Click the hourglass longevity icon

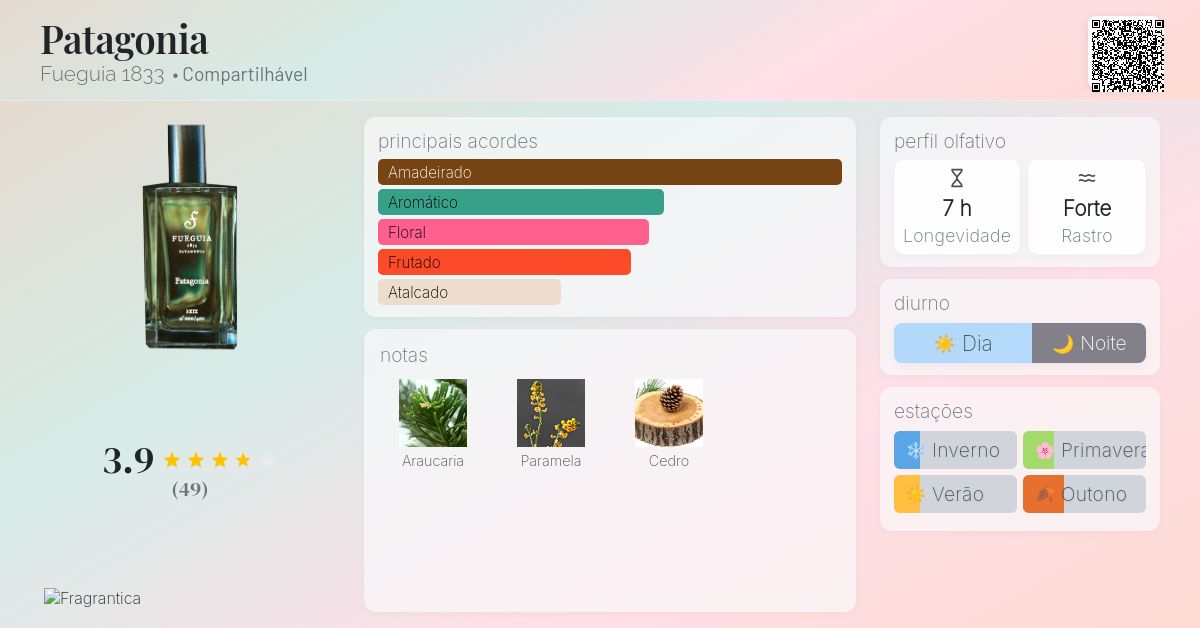click(957, 178)
